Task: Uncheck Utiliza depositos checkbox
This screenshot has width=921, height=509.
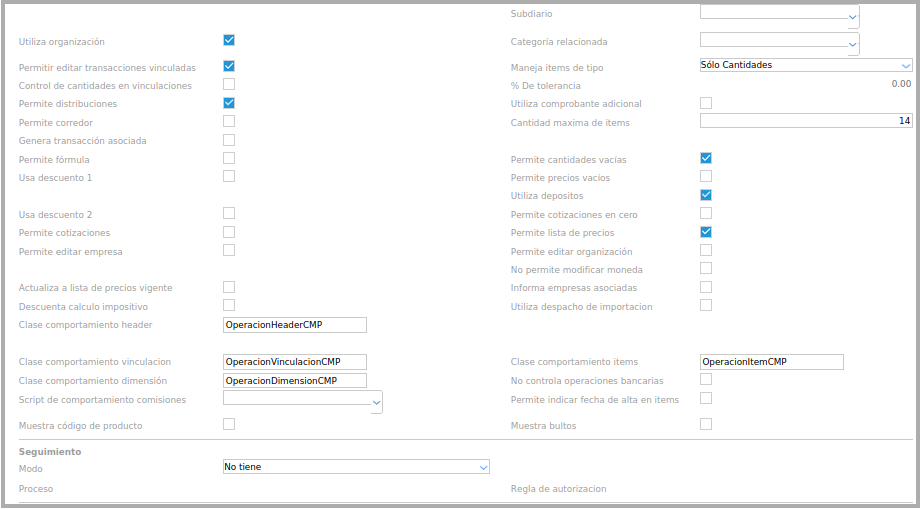Action: click(706, 195)
